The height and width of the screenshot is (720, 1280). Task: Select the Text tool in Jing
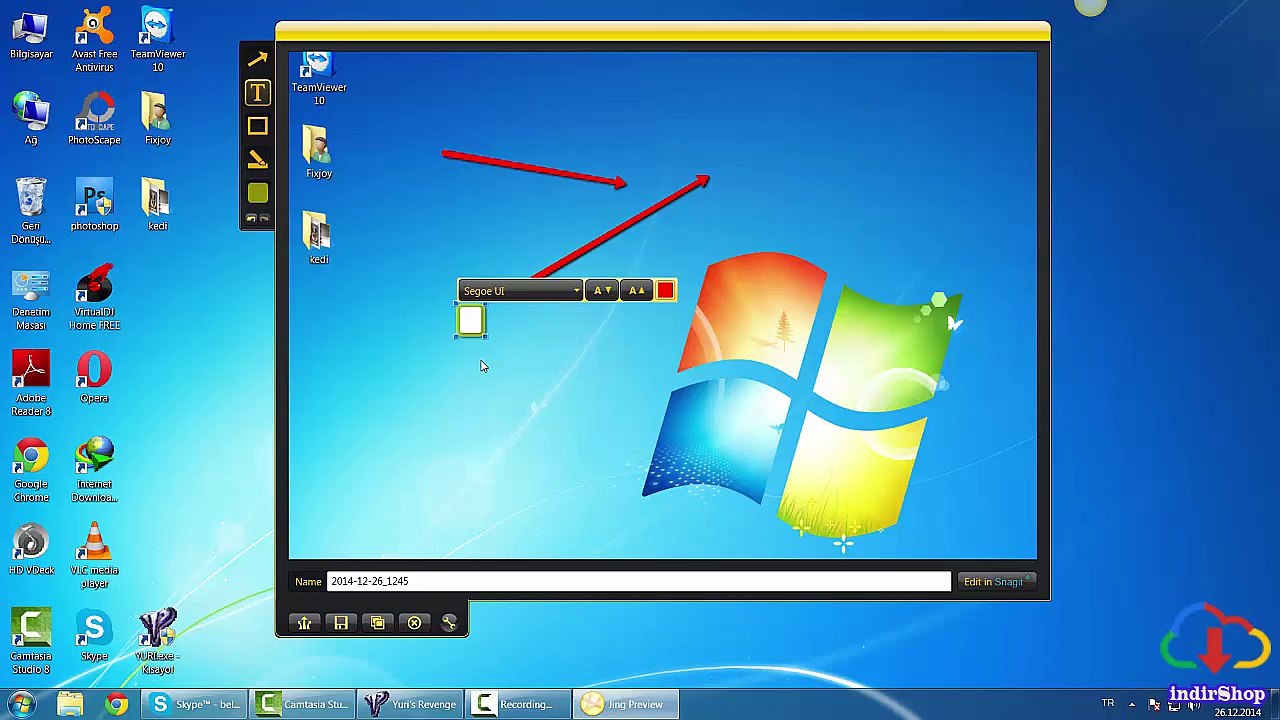[x=257, y=92]
